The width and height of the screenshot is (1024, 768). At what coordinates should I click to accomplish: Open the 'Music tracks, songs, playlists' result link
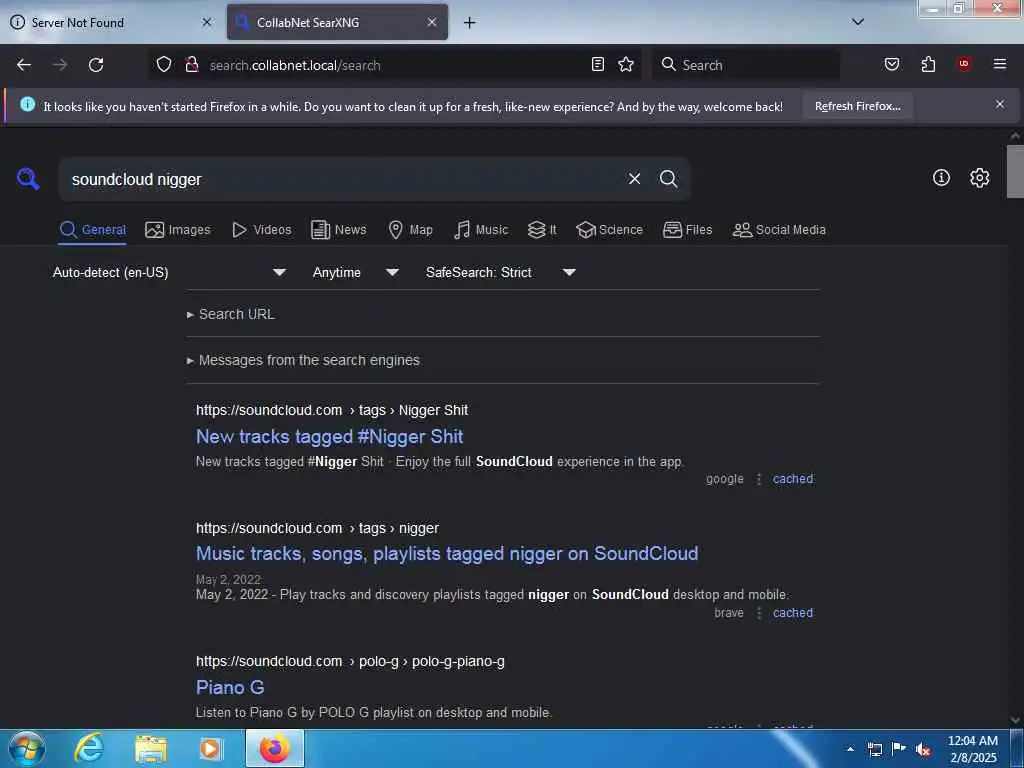point(447,554)
